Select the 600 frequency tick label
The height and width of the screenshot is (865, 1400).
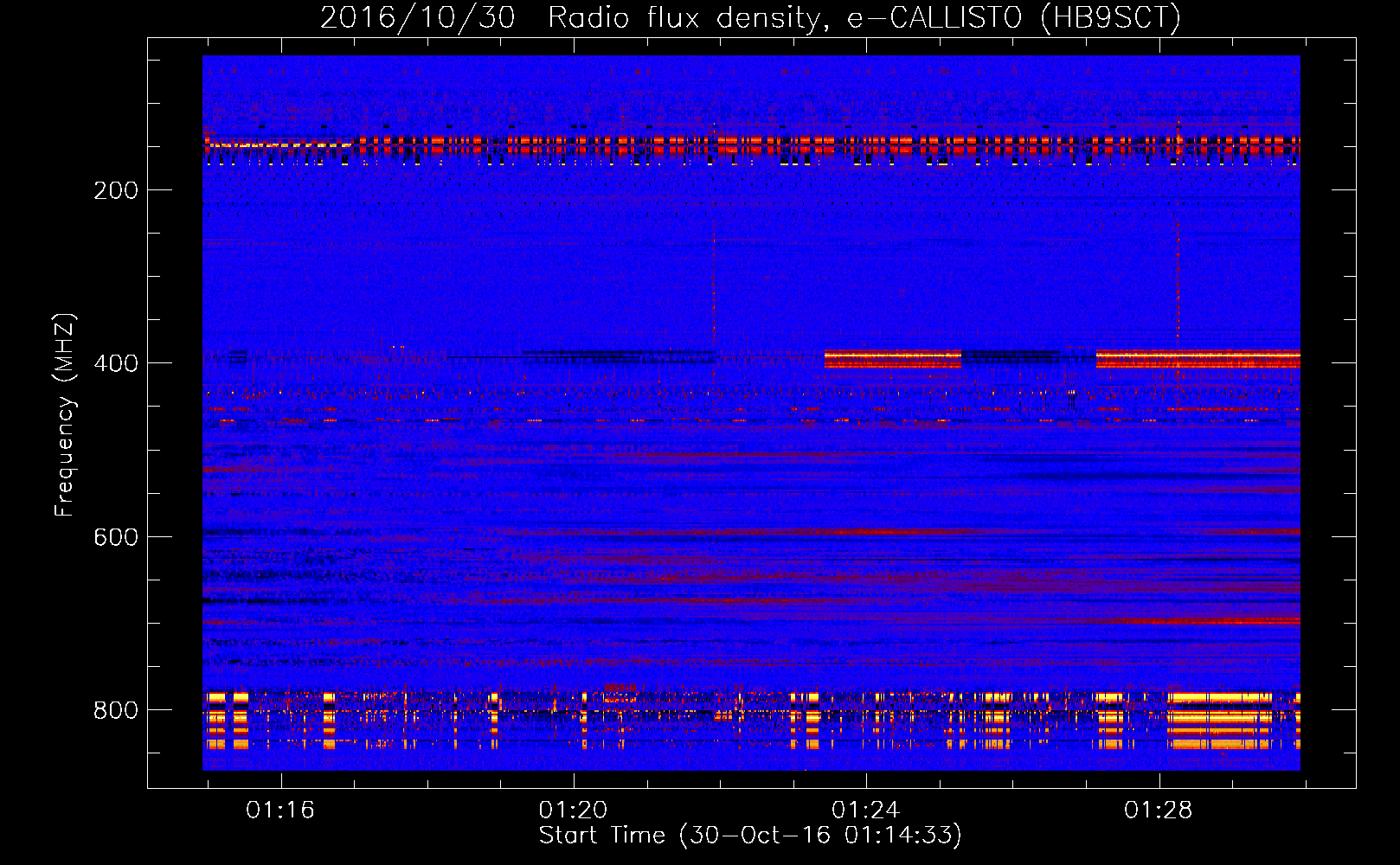coord(116,537)
